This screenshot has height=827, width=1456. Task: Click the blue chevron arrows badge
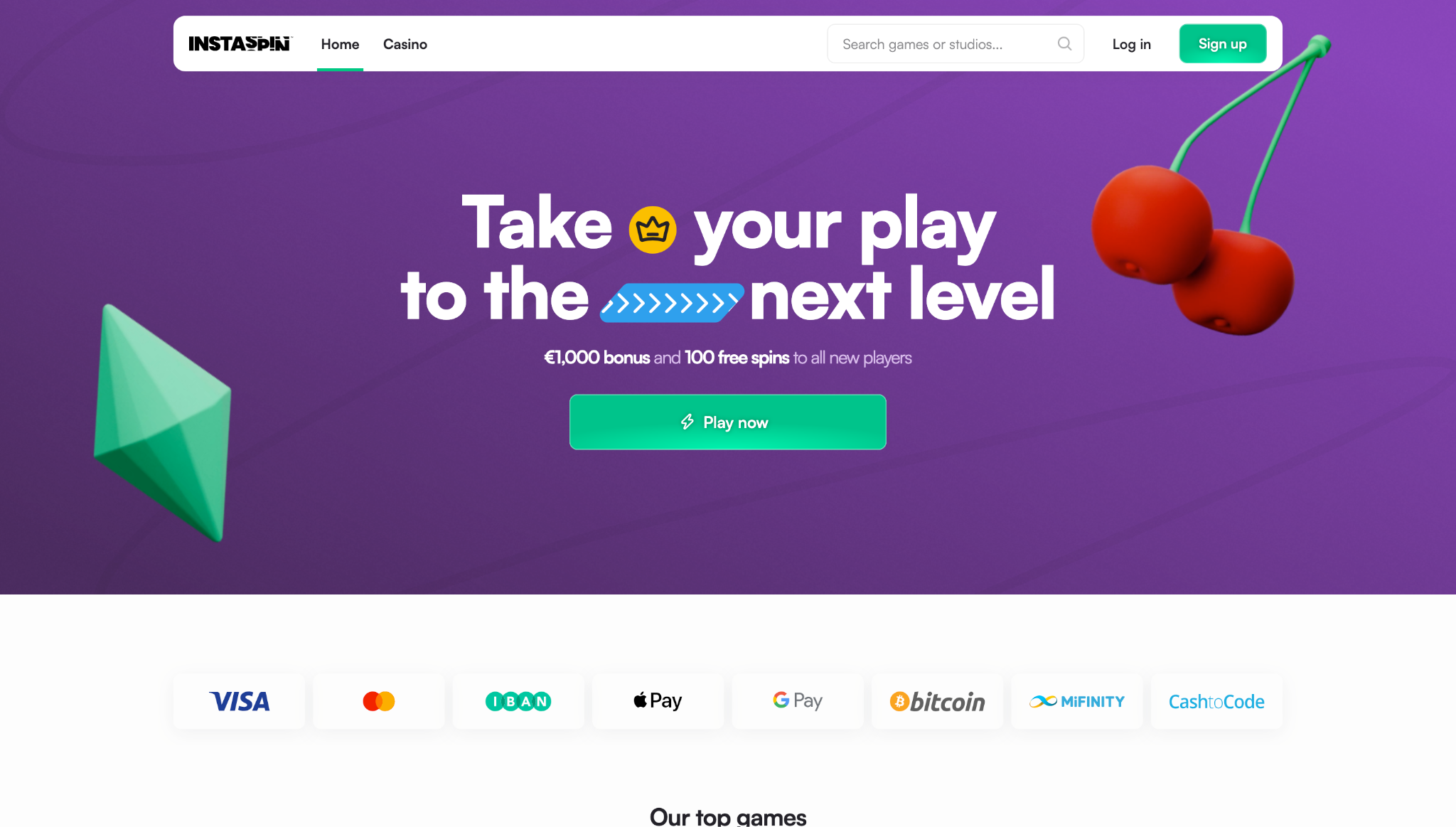pos(672,303)
